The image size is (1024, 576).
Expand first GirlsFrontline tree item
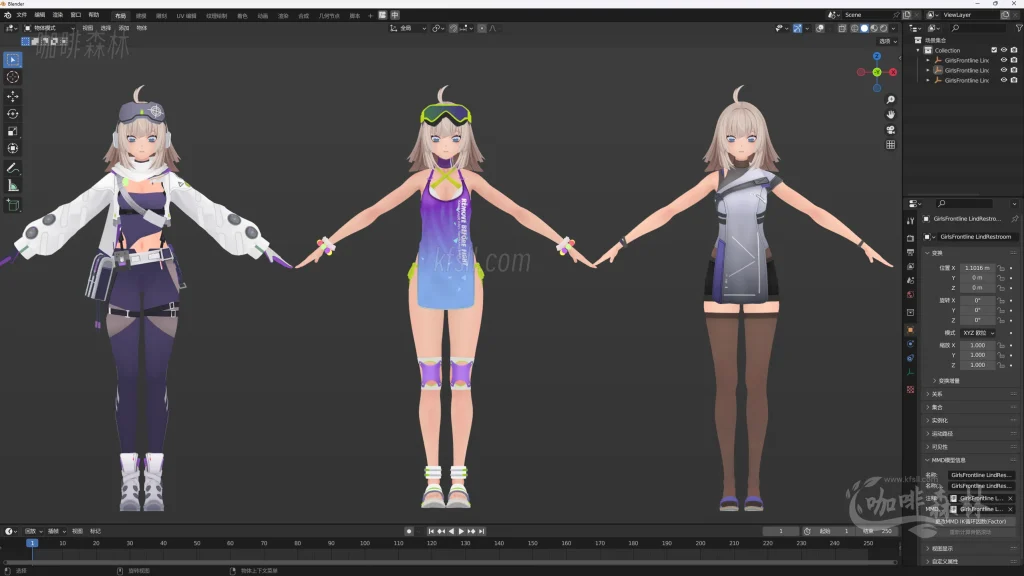(928, 60)
